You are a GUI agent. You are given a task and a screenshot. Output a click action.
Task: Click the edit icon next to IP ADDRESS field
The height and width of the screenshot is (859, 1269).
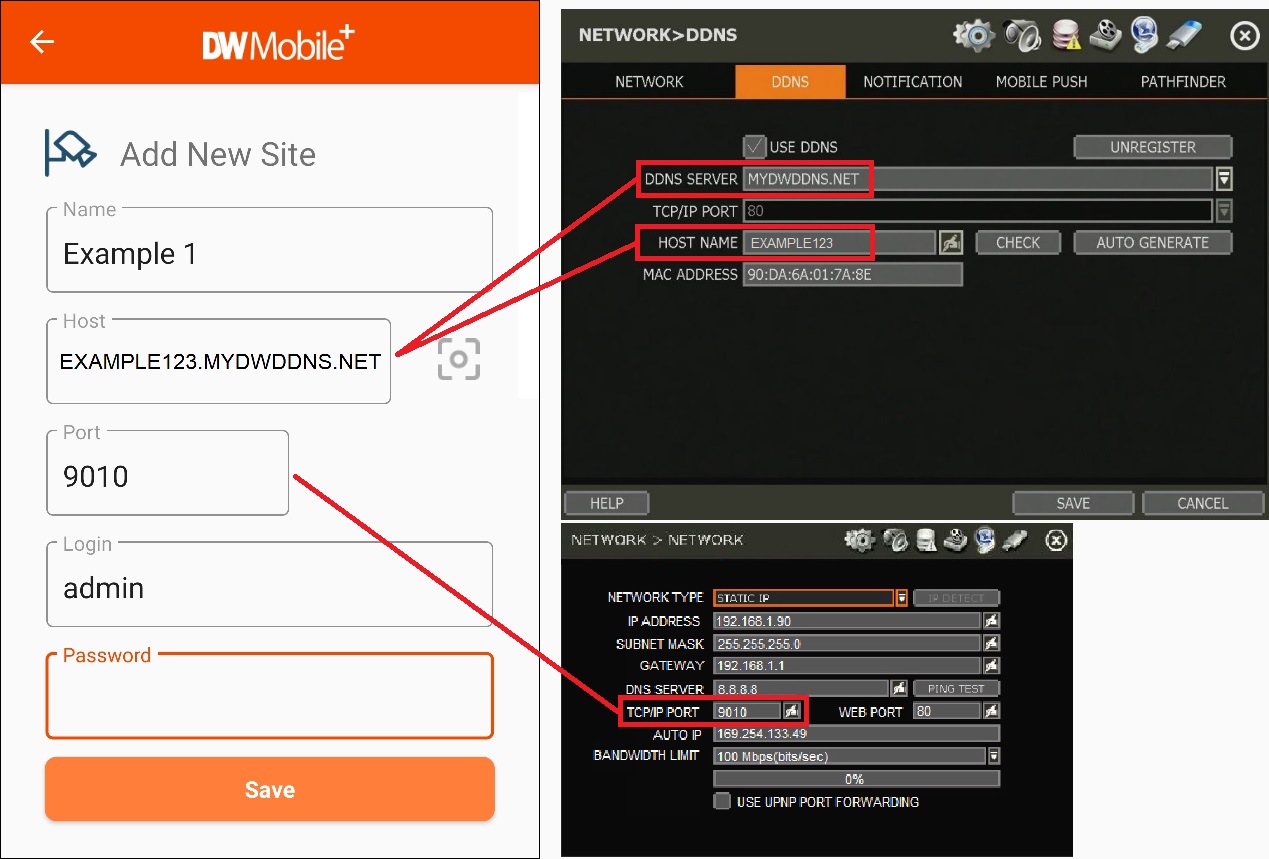pos(991,621)
